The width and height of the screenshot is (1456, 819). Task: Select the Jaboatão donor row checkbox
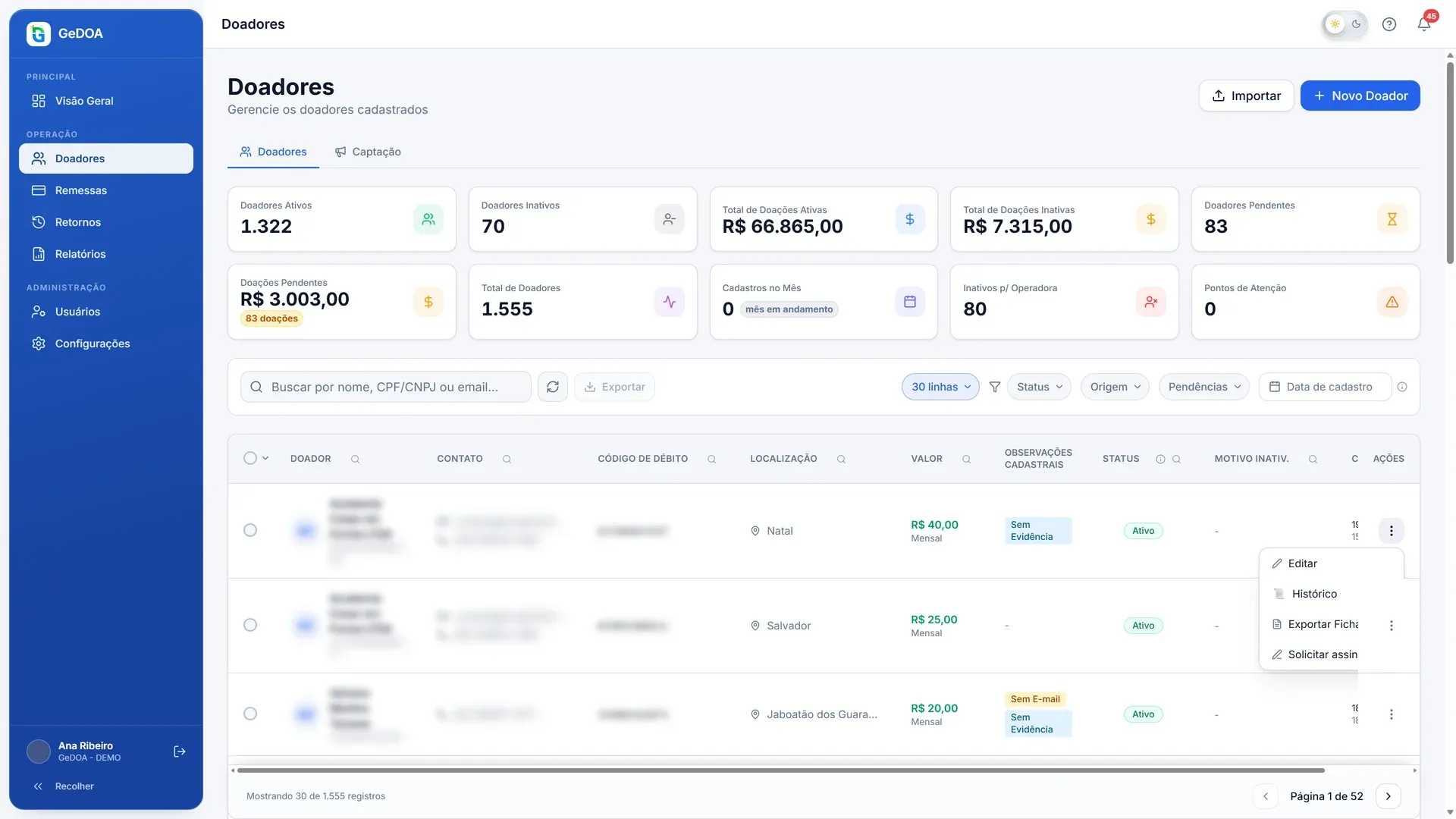tap(250, 714)
